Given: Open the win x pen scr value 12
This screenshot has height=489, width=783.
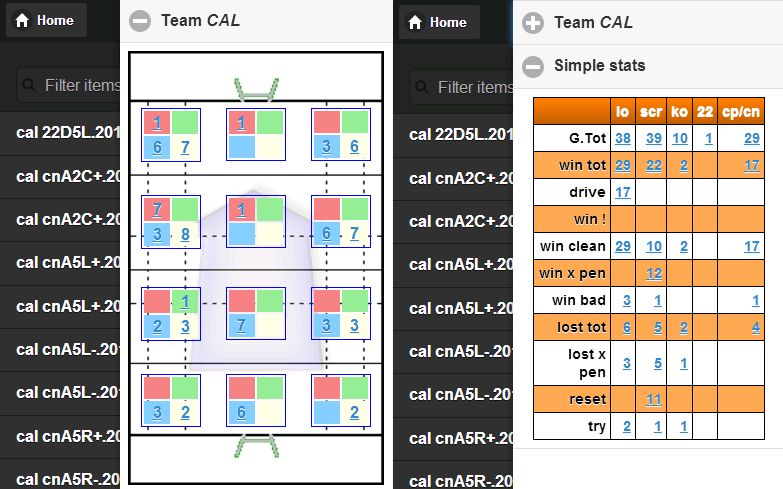Looking at the screenshot, I should 654,273.
